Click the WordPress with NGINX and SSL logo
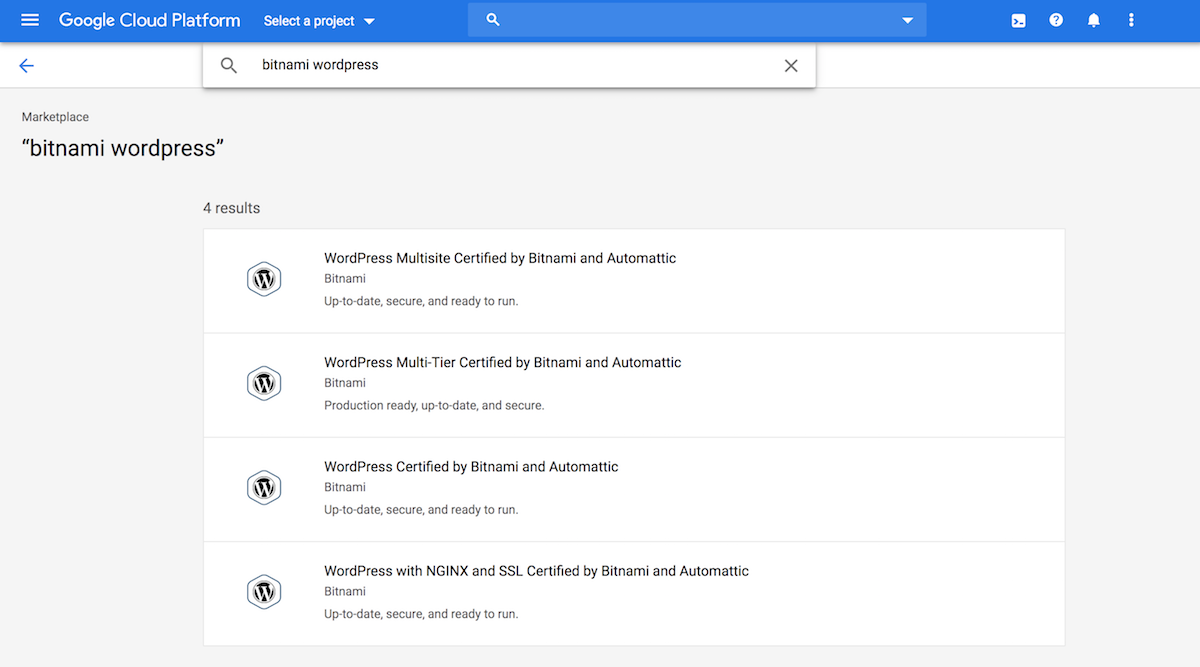 click(264, 592)
